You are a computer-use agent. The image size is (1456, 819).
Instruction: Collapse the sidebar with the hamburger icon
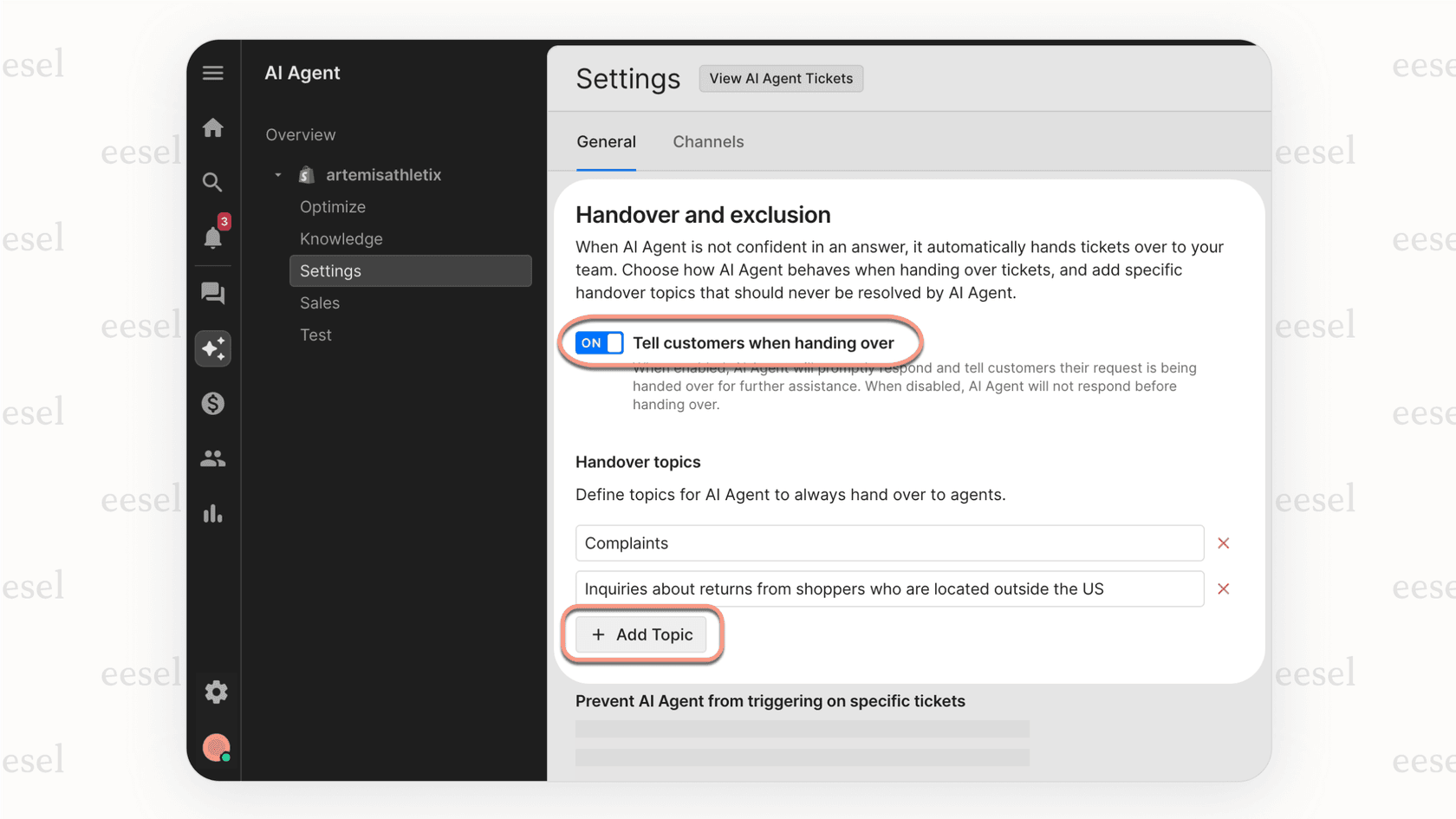(x=213, y=73)
